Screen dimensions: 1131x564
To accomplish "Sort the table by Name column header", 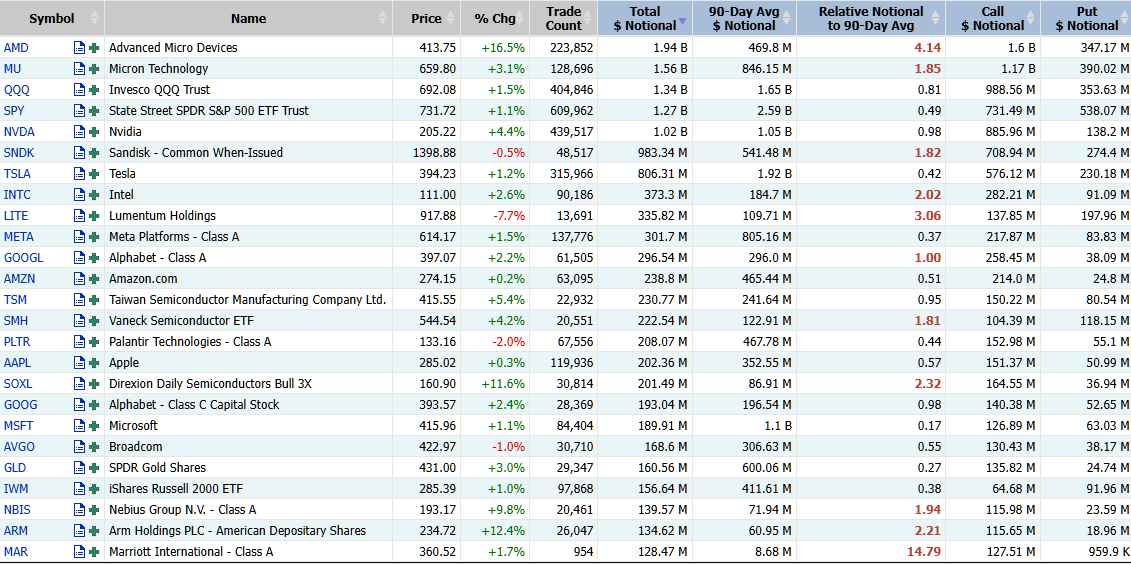I will [248, 19].
